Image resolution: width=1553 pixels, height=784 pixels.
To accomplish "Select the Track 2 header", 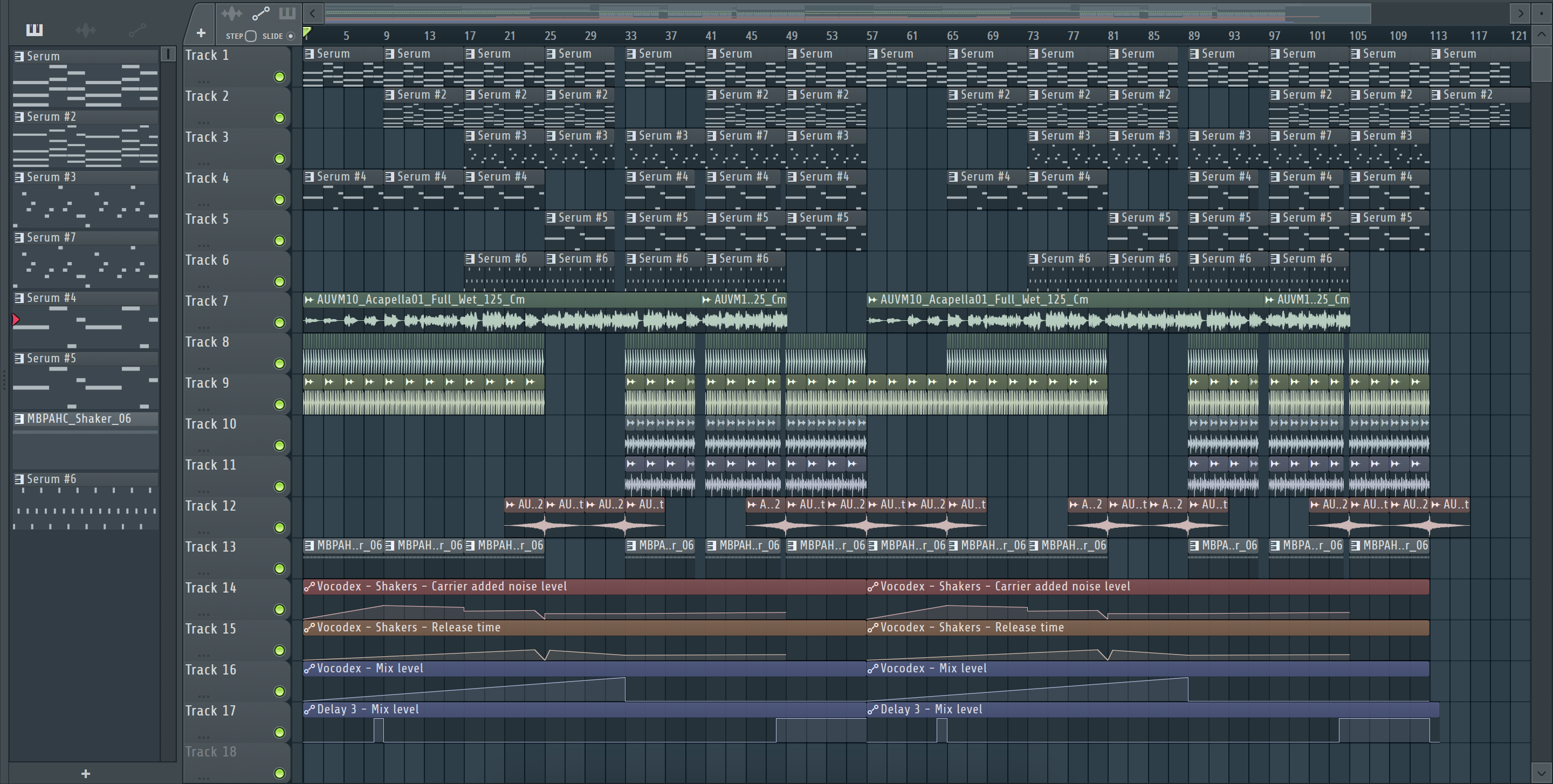I will pyautogui.click(x=236, y=107).
